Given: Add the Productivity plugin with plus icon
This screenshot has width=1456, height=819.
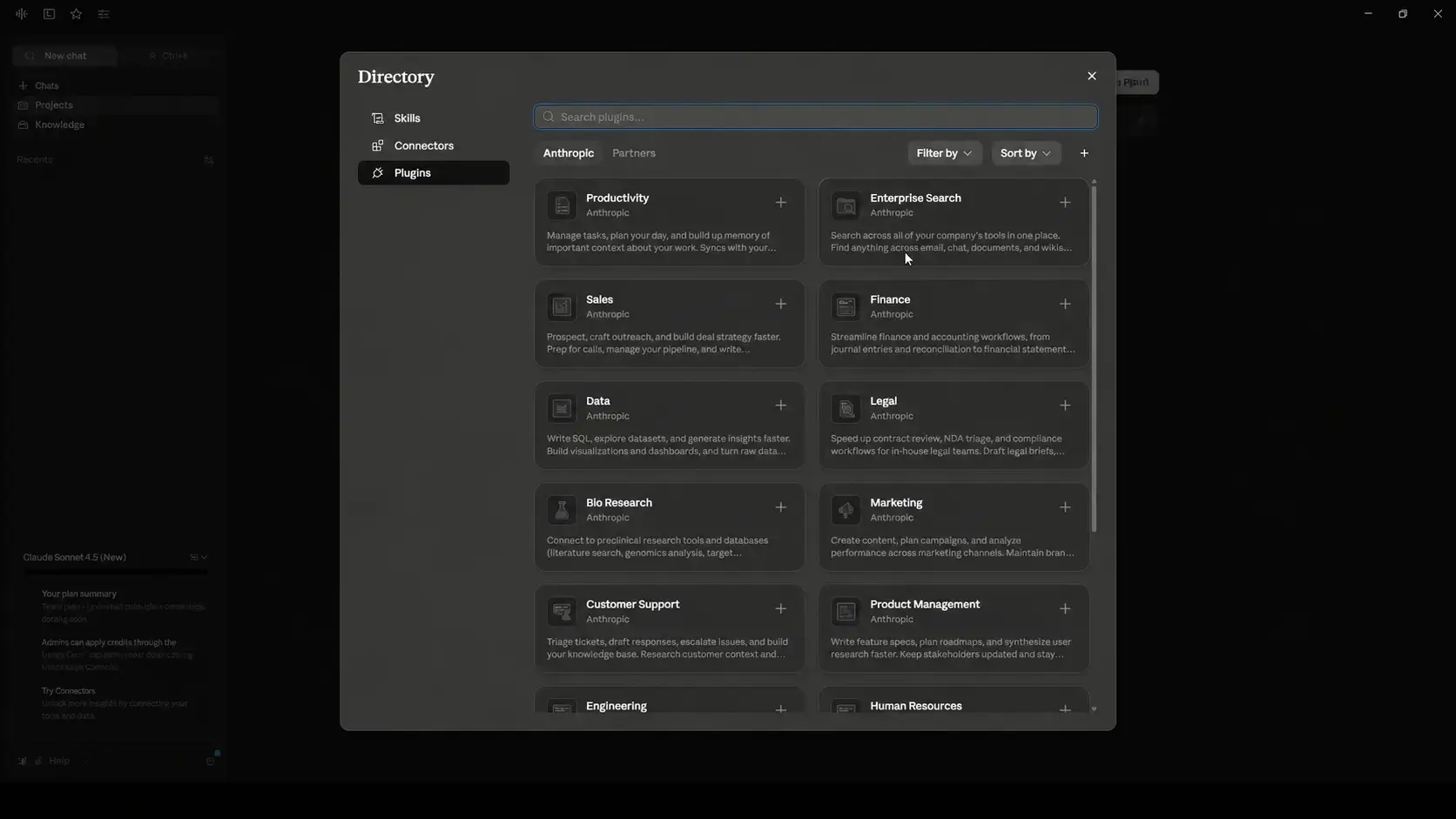Looking at the screenshot, I should (780, 203).
